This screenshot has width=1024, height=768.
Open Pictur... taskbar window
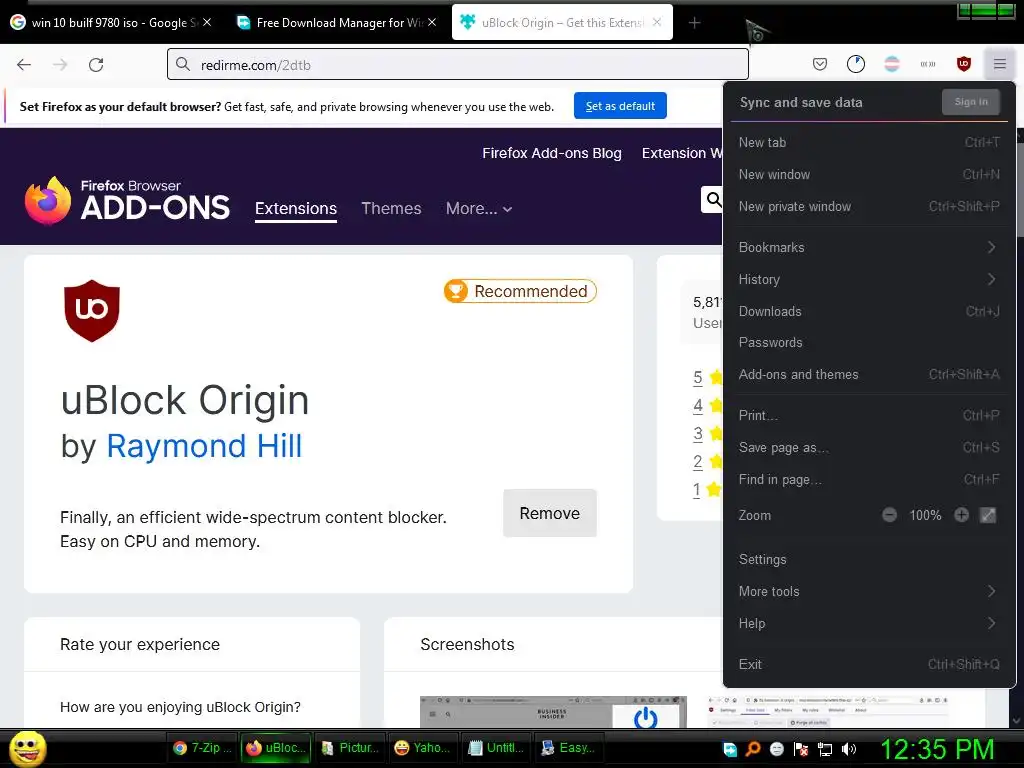click(351, 748)
